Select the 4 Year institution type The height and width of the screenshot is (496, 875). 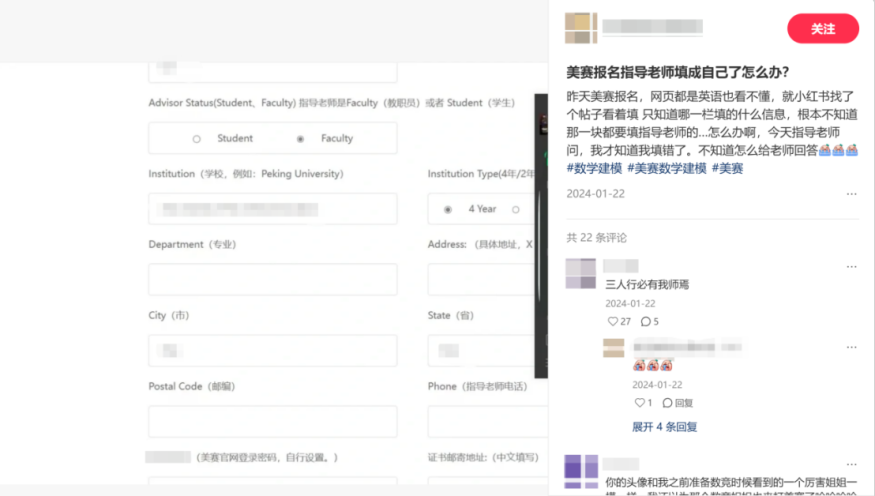(448, 210)
